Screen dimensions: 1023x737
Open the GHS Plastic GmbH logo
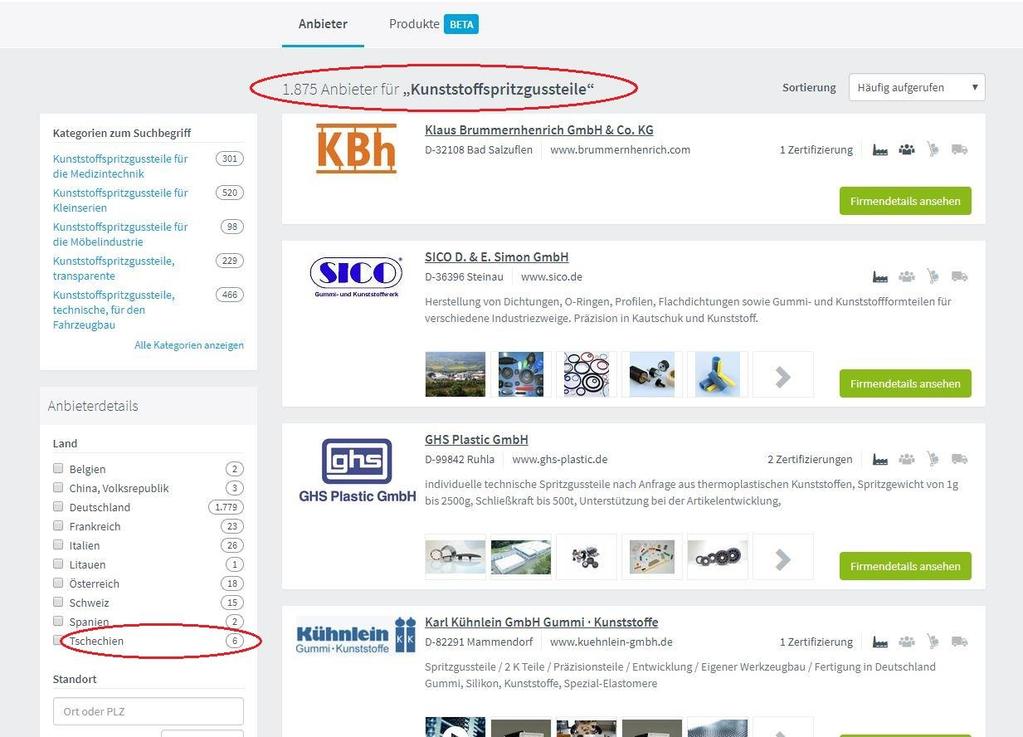(x=357, y=470)
